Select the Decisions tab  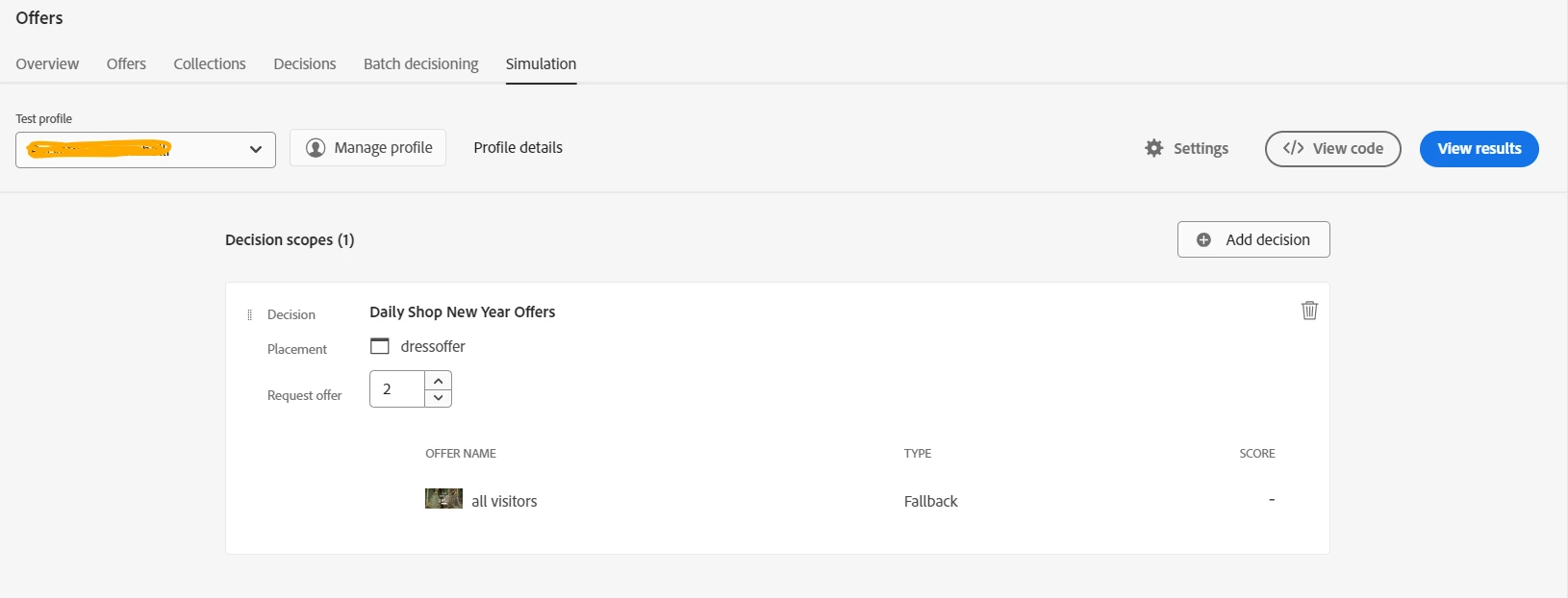pos(305,63)
